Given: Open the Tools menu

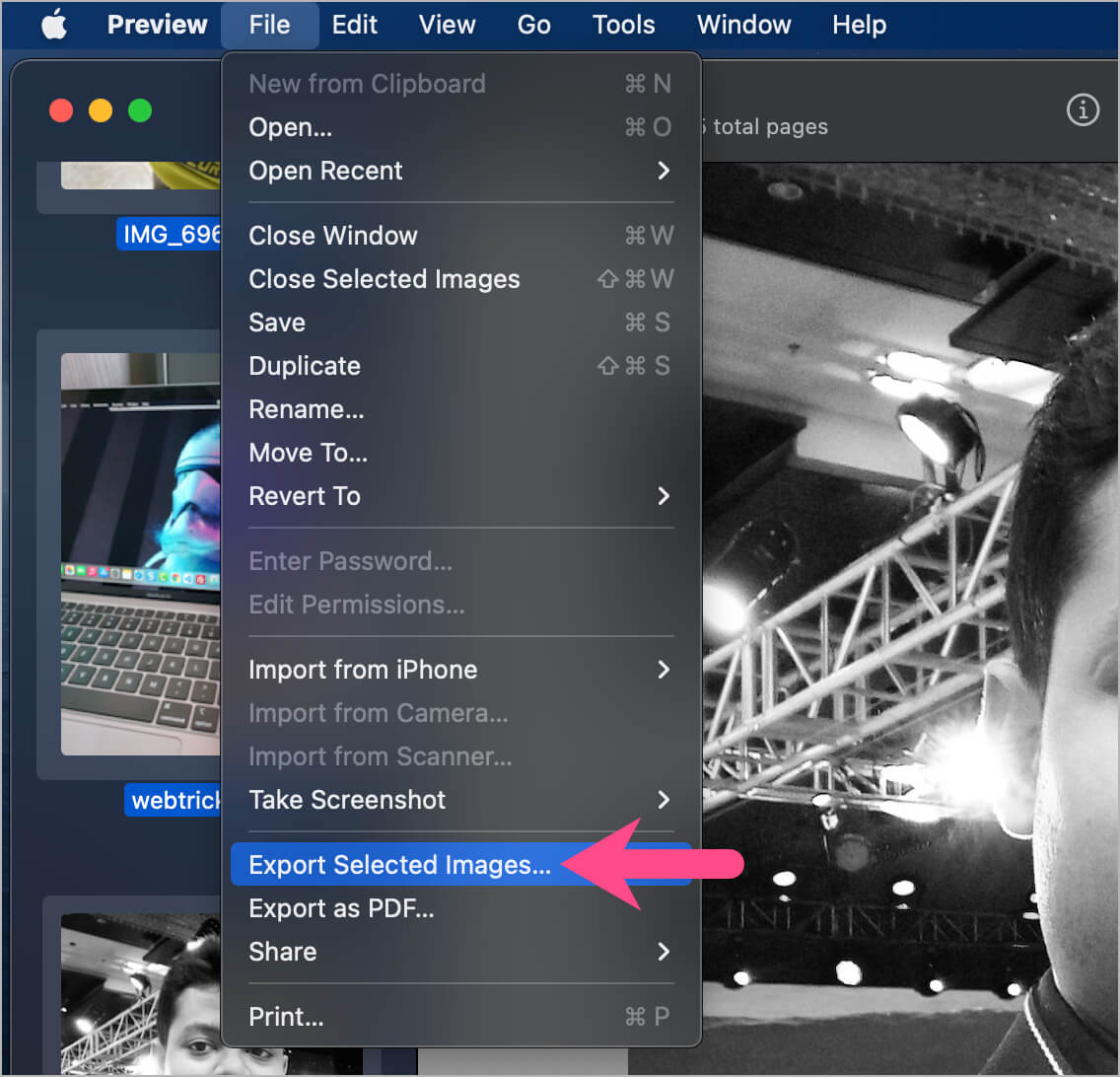Looking at the screenshot, I should 623,25.
